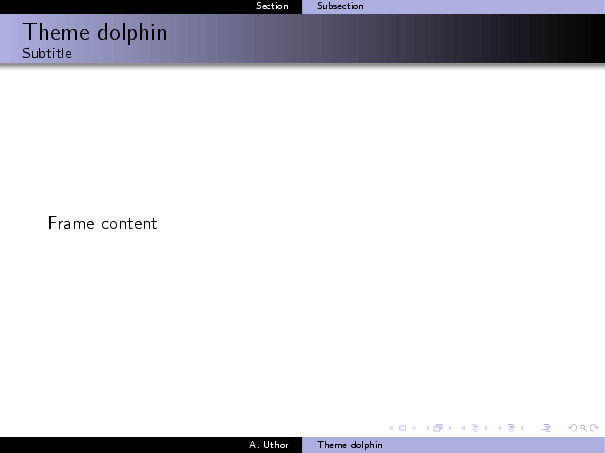This screenshot has width=605, height=453.
Task: Jump to next frame arrow
Action: [x=449, y=428]
